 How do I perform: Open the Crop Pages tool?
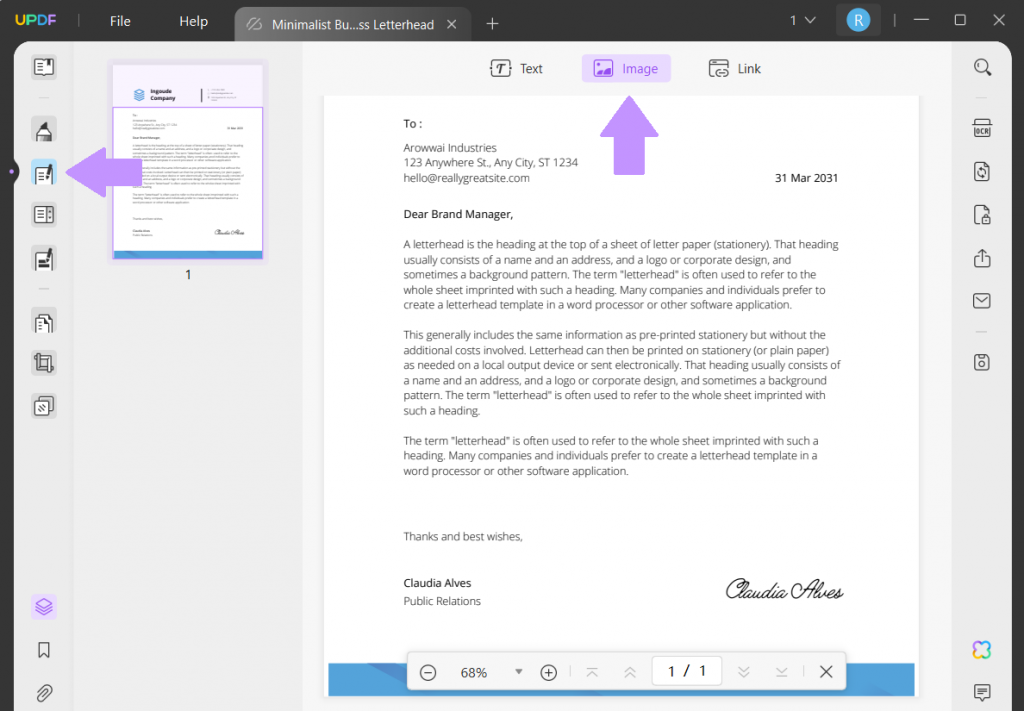(43, 363)
